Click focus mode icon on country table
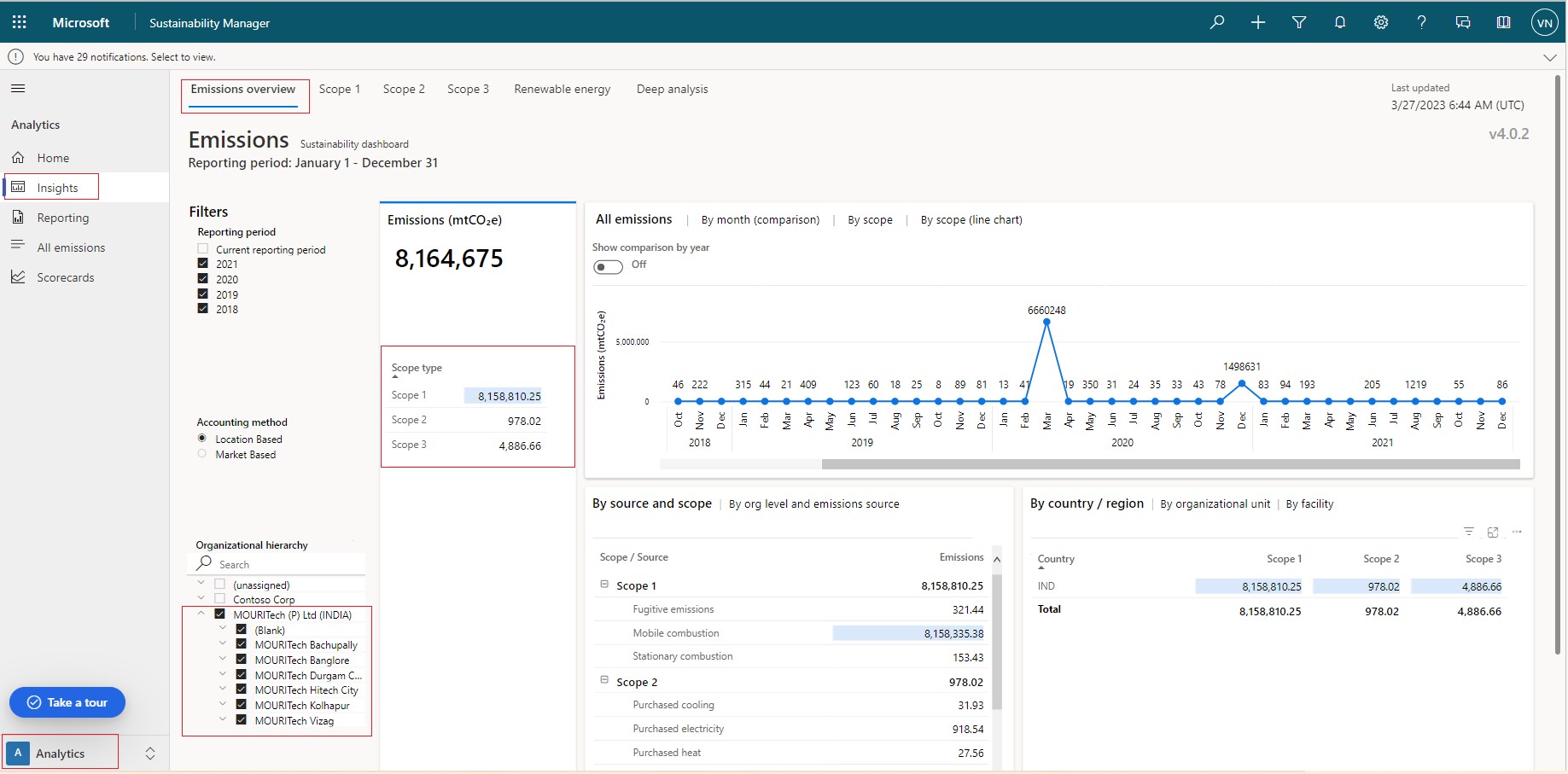The width and height of the screenshot is (1568, 774). click(x=1493, y=532)
